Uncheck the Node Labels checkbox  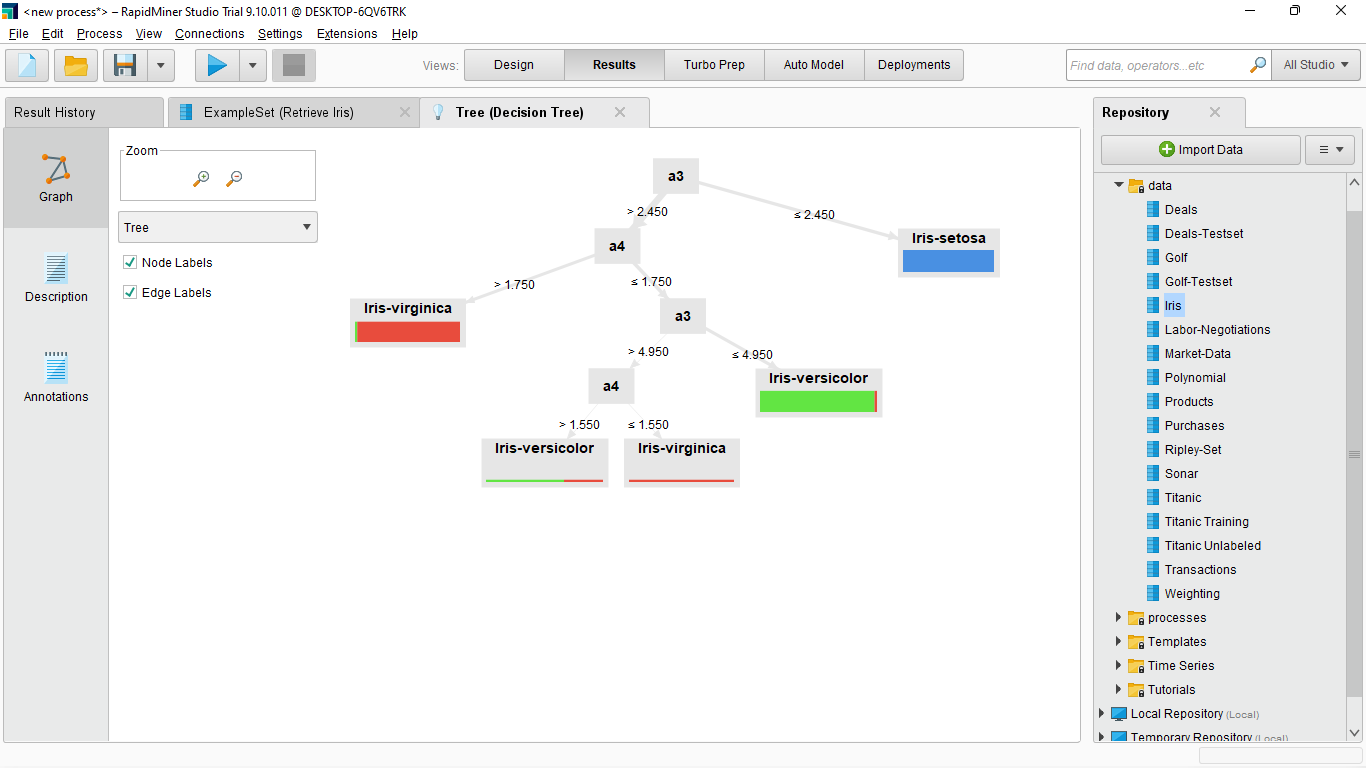click(129, 262)
